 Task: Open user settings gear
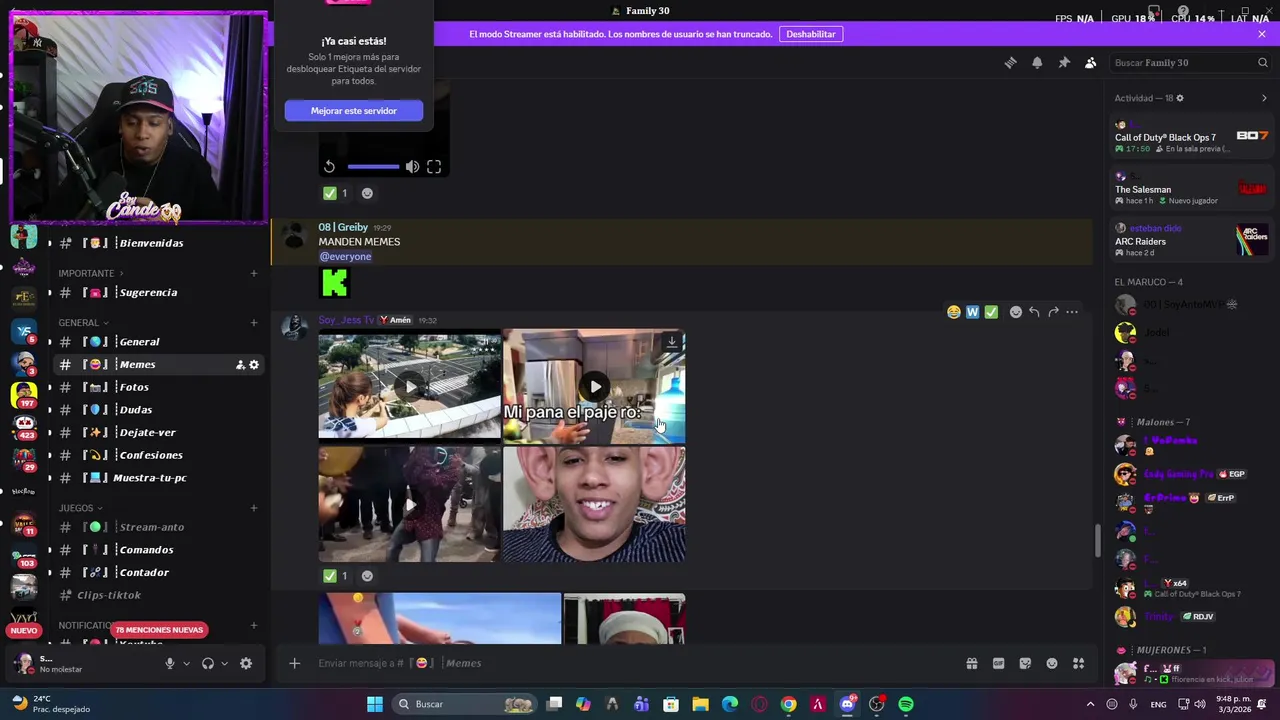point(246,663)
